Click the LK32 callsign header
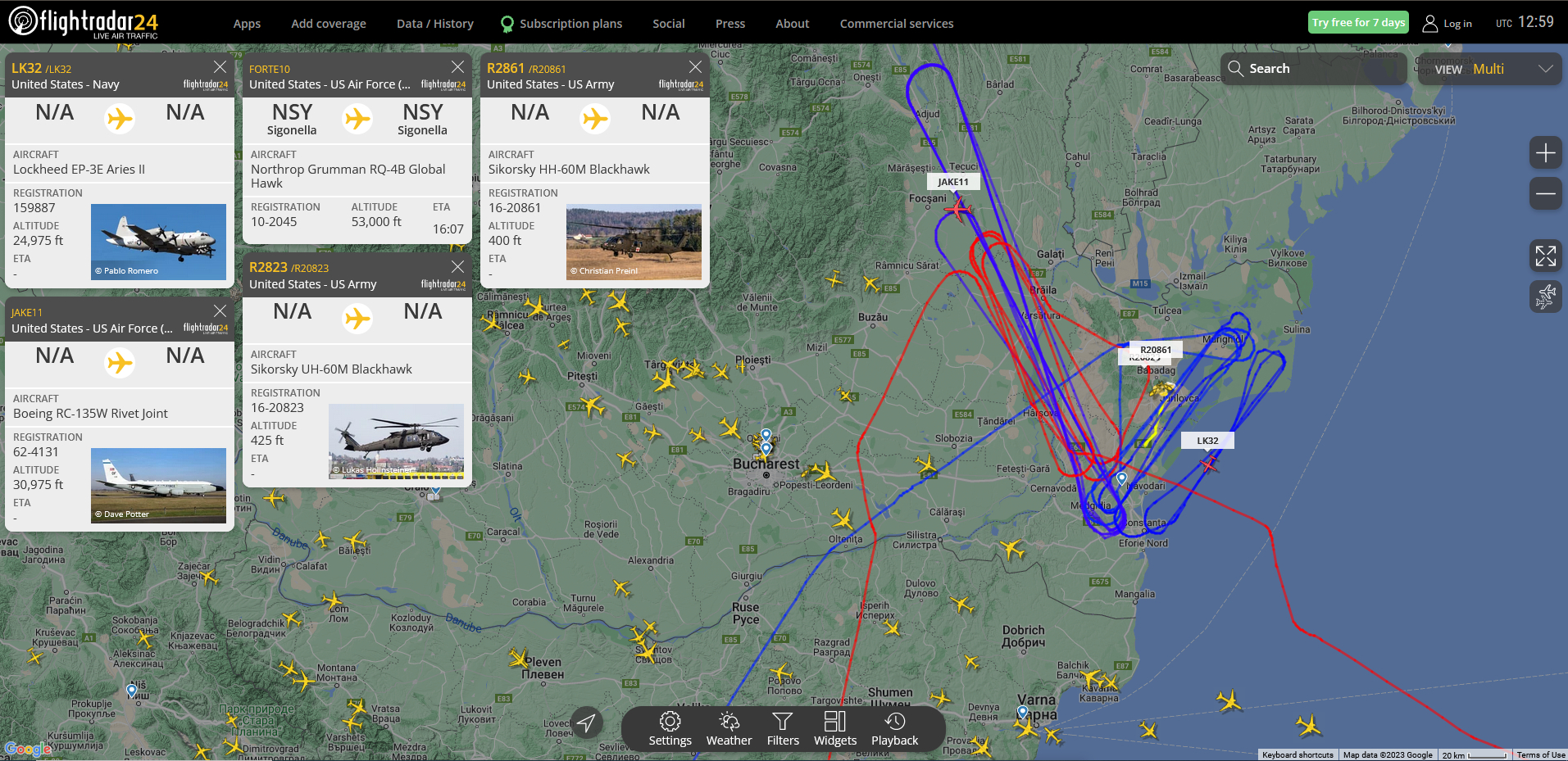The height and width of the screenshot is (761, 1568). tap(26, 68)
